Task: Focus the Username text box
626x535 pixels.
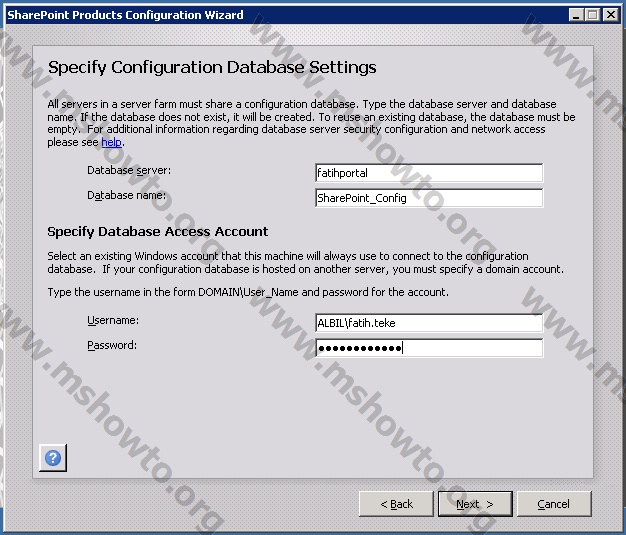Action: tap(429, 323)
